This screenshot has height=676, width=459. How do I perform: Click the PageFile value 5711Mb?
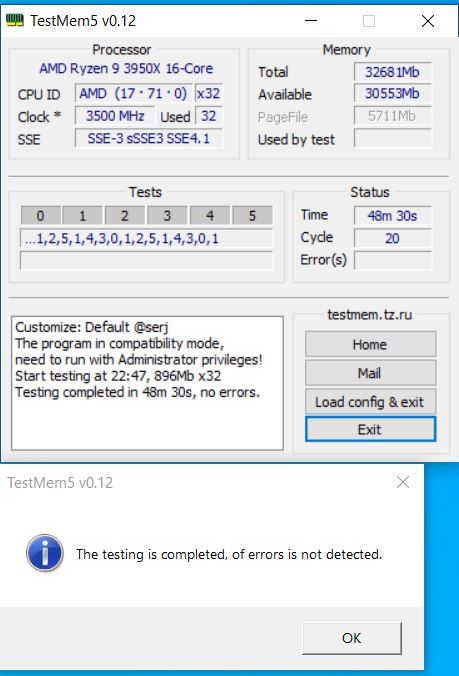392,116
